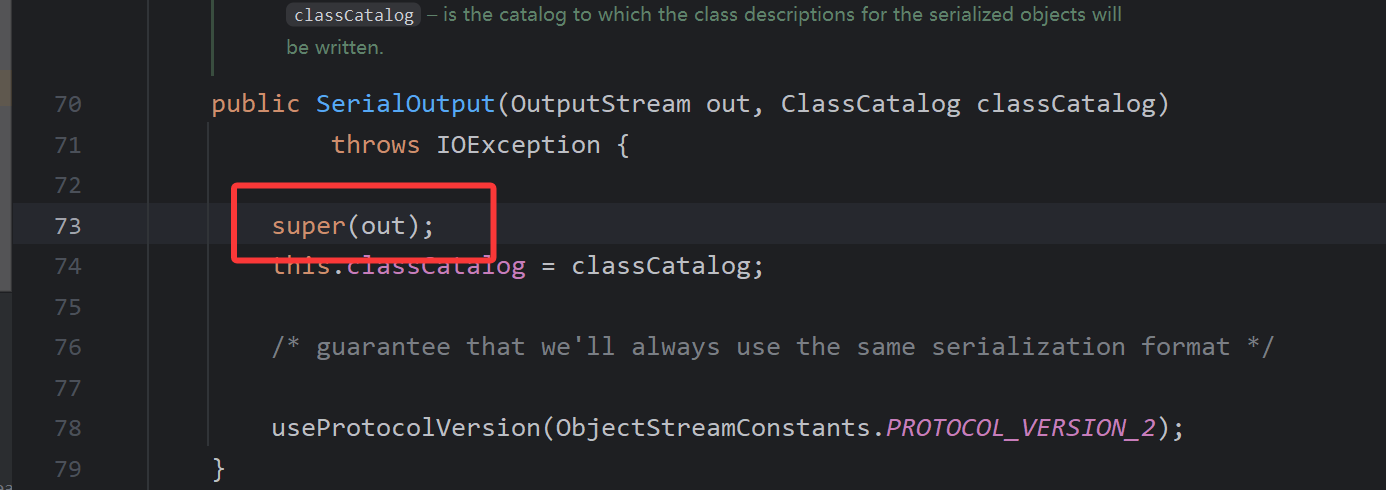This screenshot has height=490, width=1386.
Task: Click line number 78 in the gutter
Action: (68, 428)
